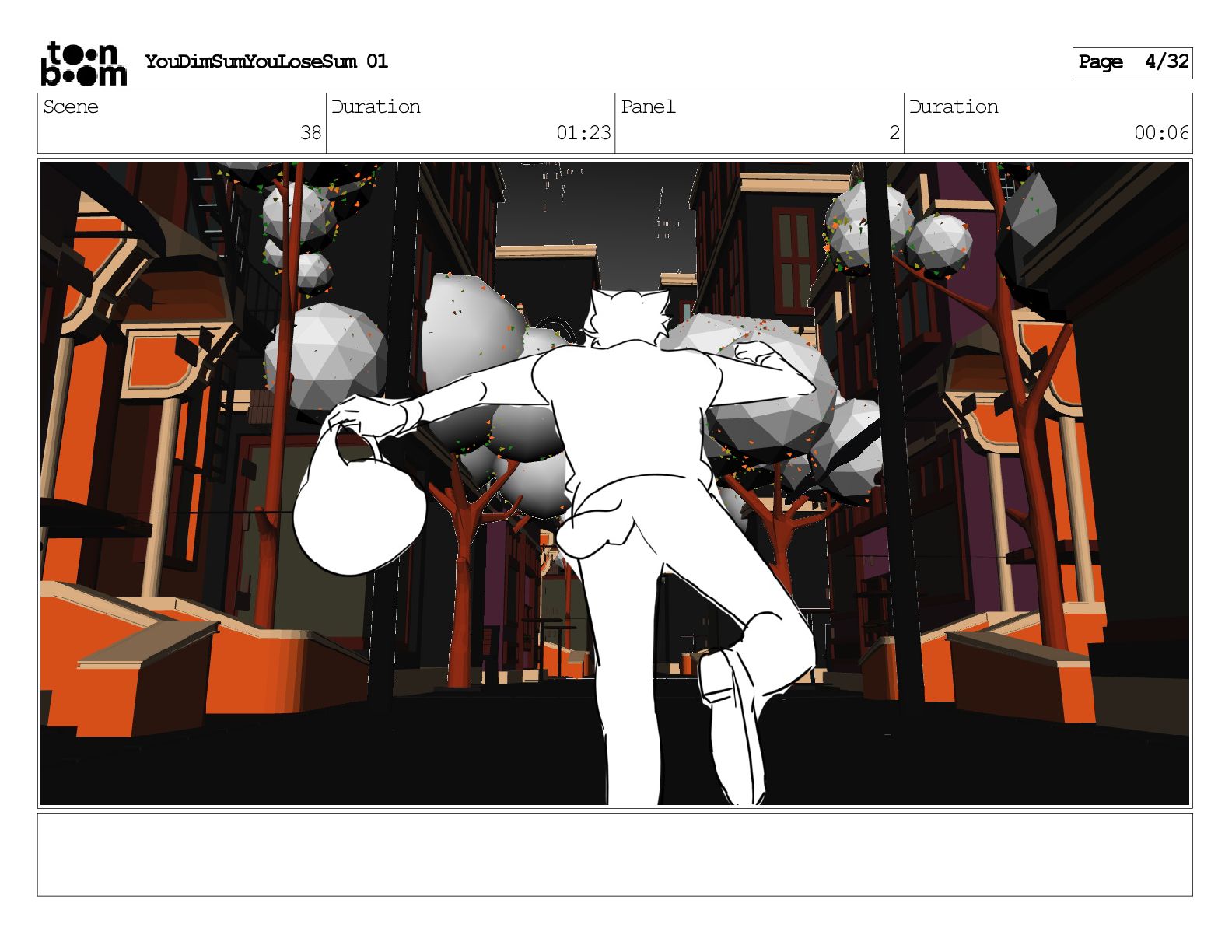The height and width of the screenshot is (952, 1232).
Task: Click the storyboard panel image thumbnail
Action: (615, 483)
